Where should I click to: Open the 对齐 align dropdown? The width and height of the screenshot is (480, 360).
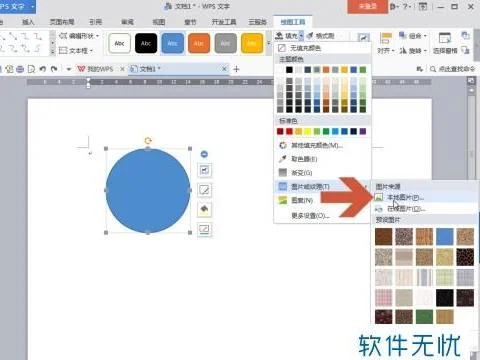click(386, 51)
